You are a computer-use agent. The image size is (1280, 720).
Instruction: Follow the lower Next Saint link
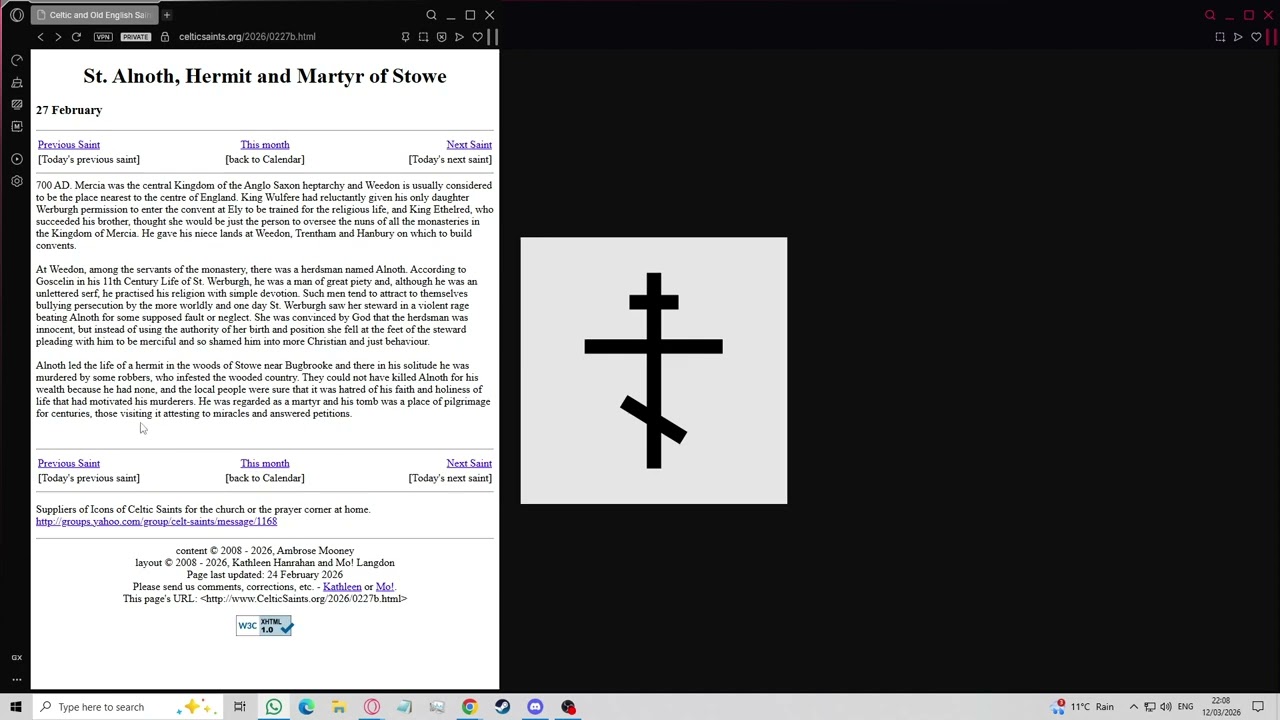(469, 464)
